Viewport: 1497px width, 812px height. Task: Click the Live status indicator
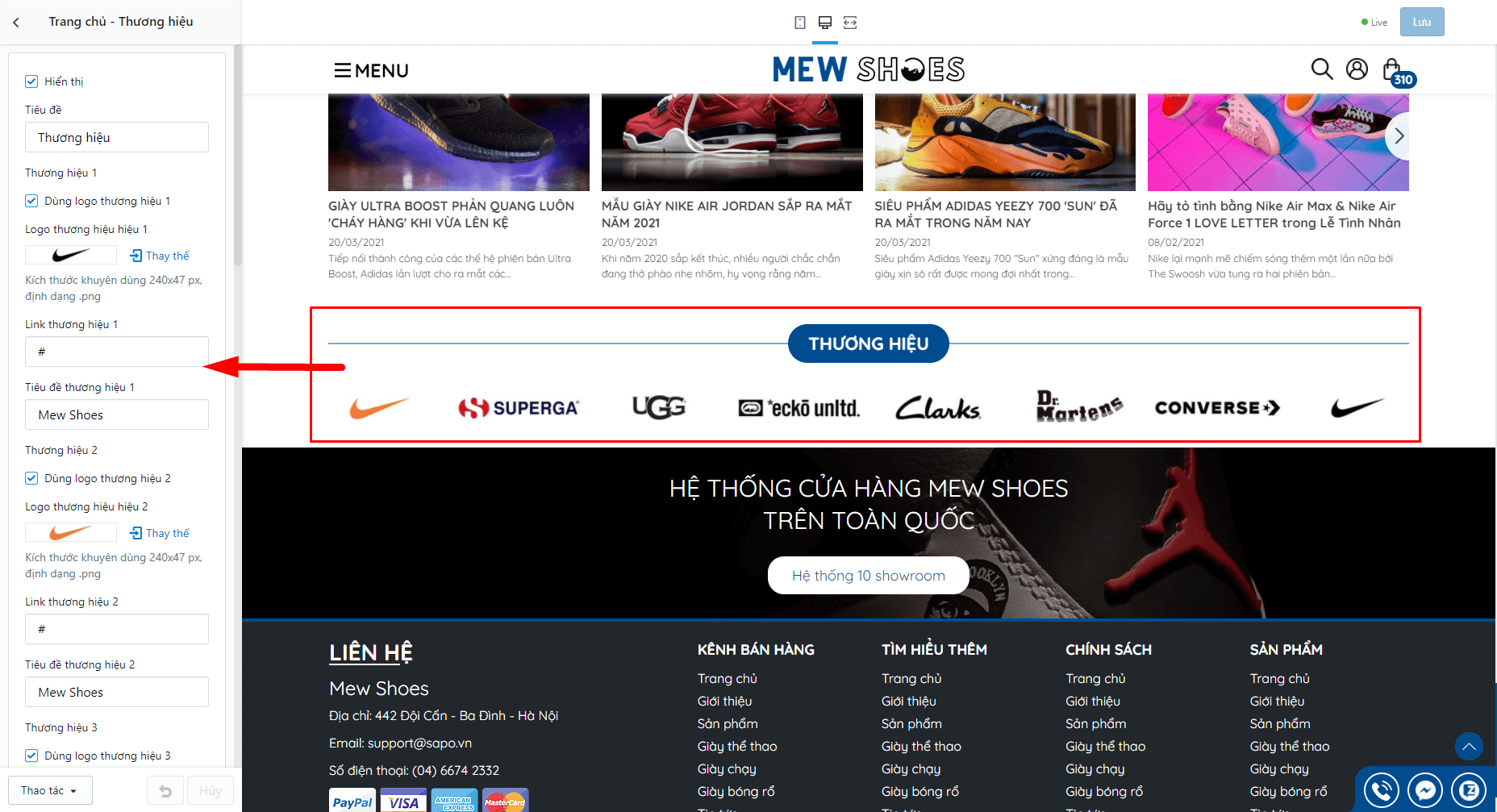tap(1374, 23)
